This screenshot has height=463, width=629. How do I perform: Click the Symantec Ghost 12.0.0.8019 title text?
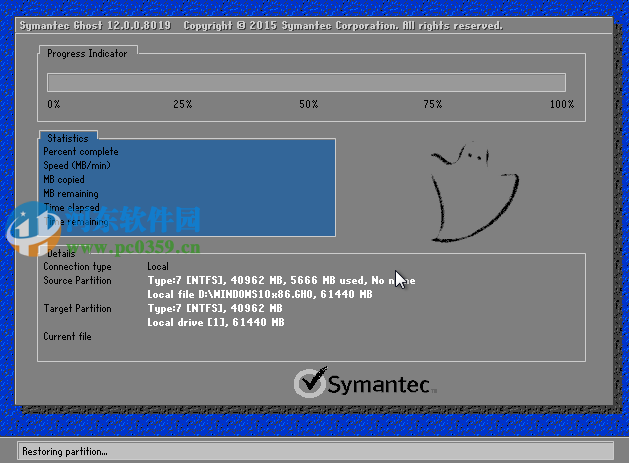click(95, 26)
